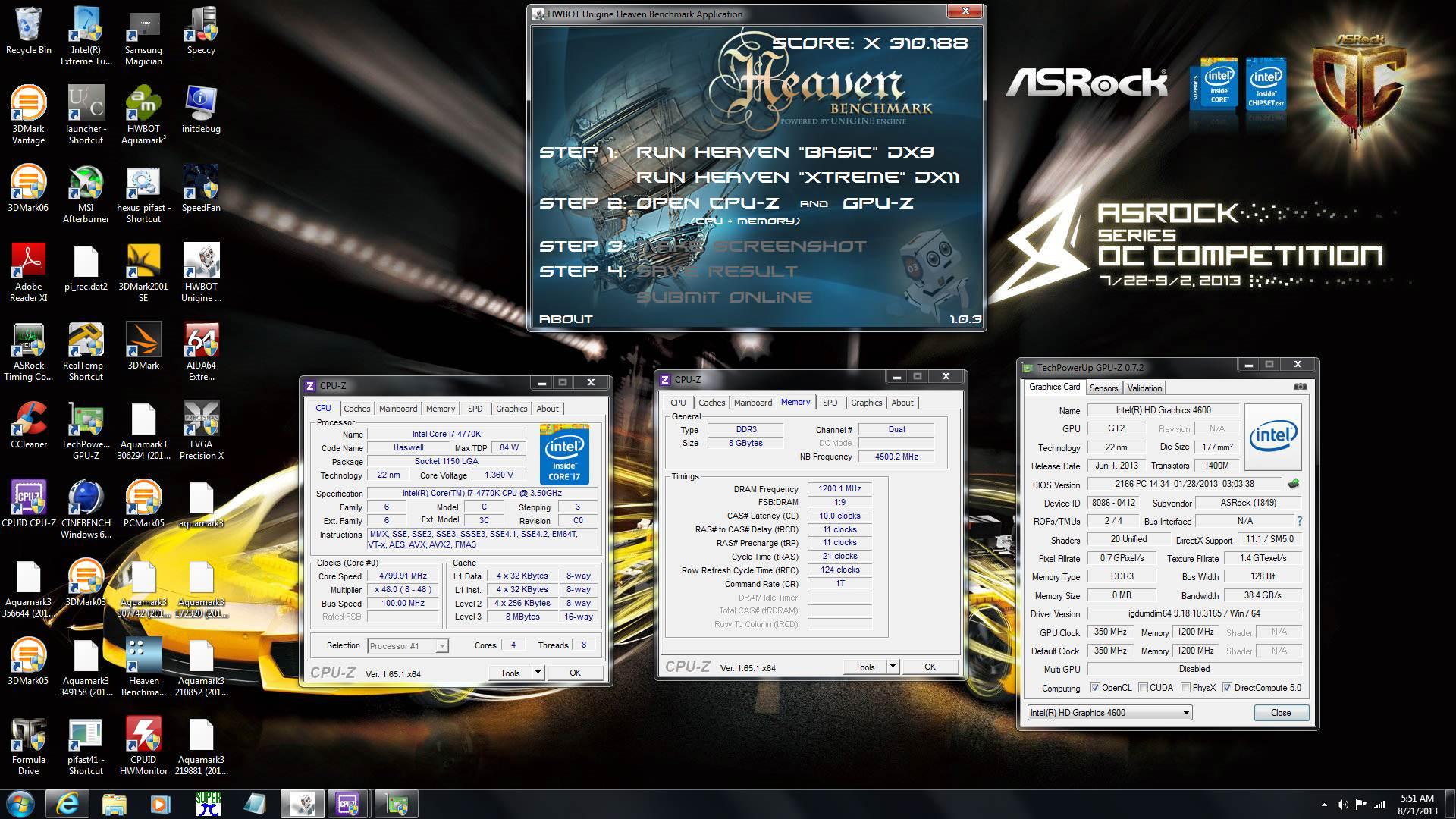1456x819 pixels.
Task: Open Speccy desktop icon
Action: point(201,32)
